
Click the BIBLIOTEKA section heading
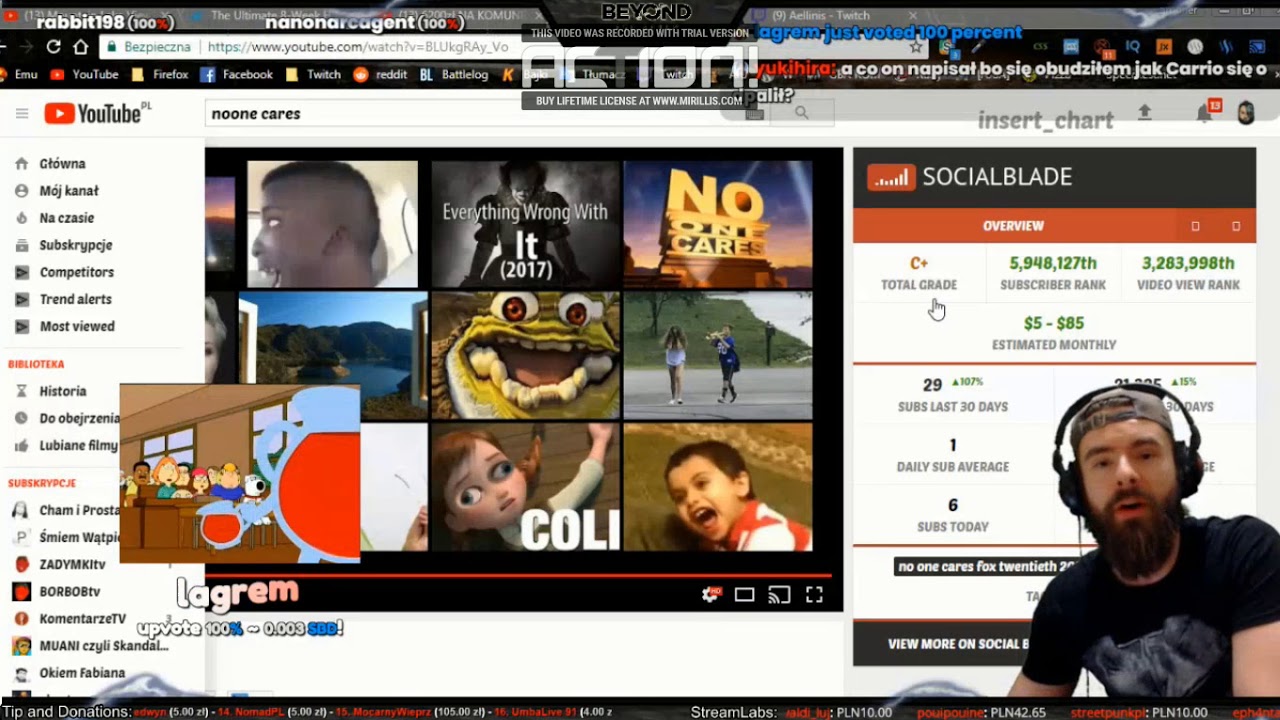point(36,365)
